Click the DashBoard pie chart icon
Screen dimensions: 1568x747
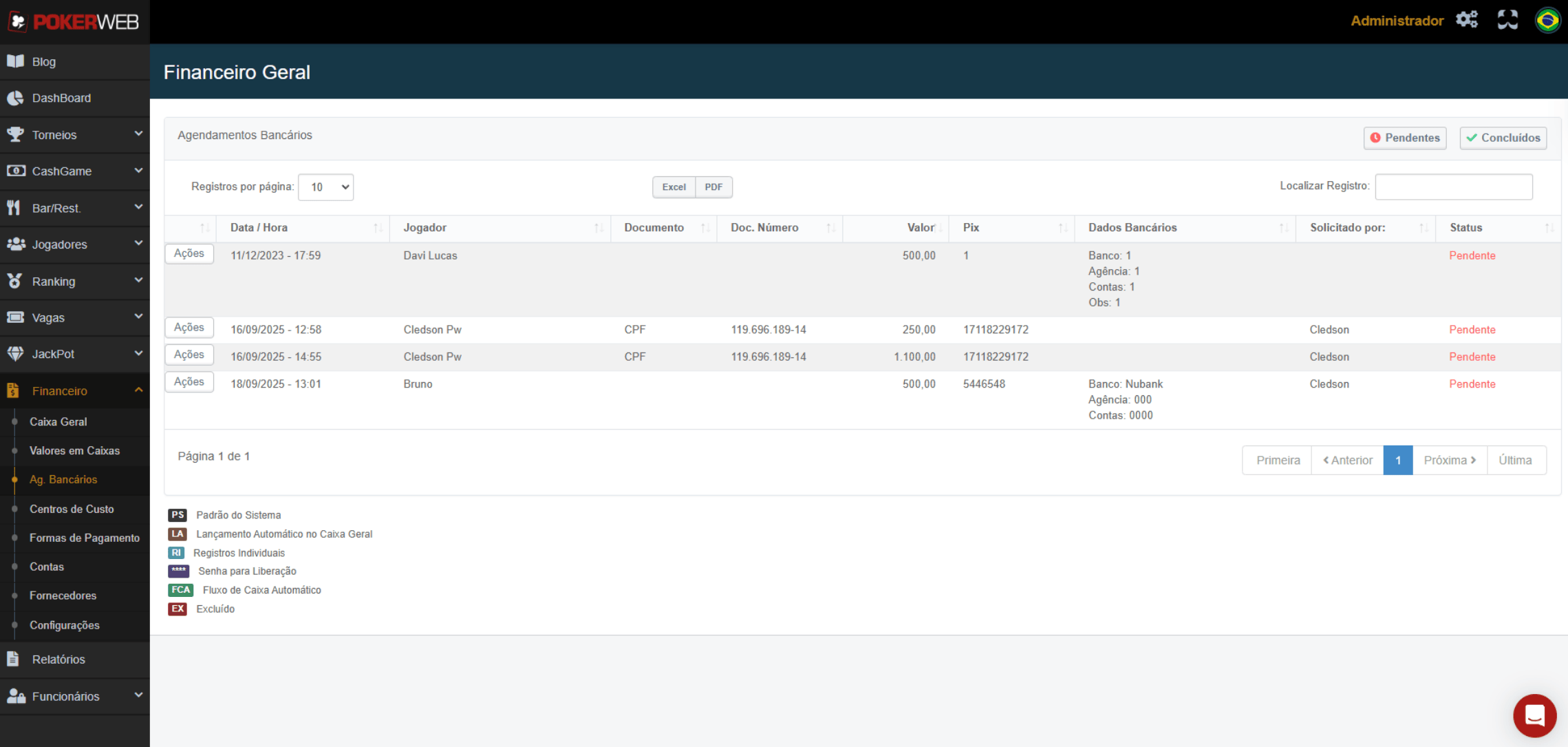click(x=15, y=98)
